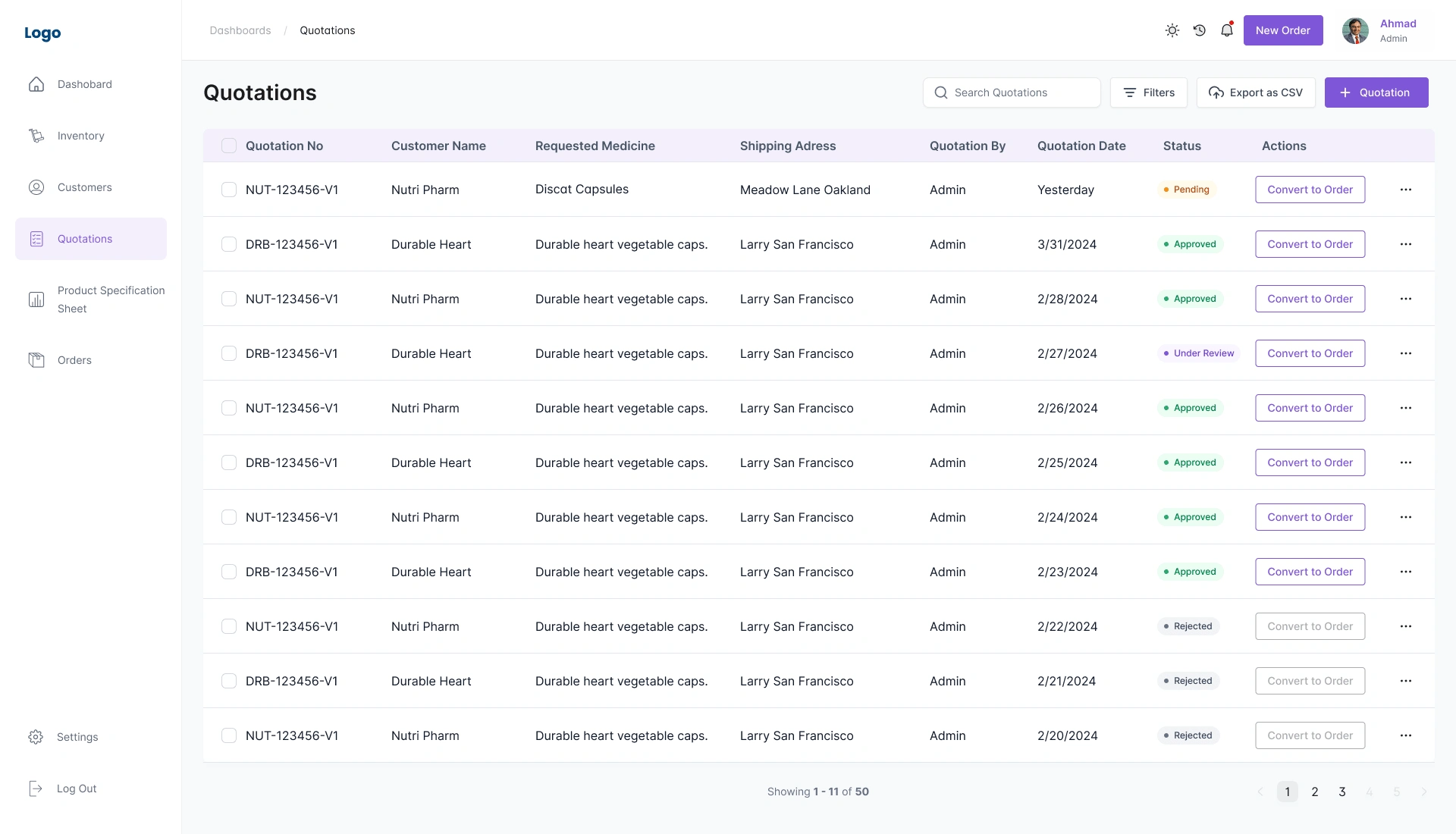
Task: Click the Customers person icon
Action: coord(36,187)
